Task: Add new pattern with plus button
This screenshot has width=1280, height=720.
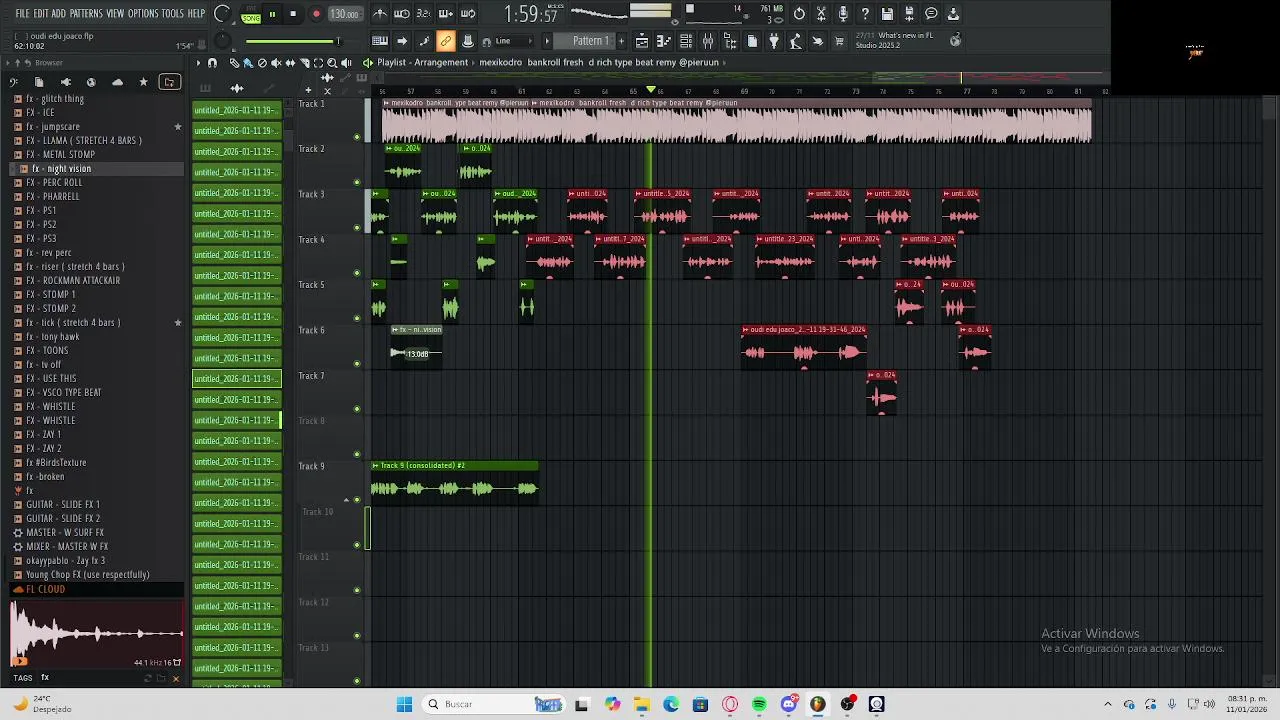Action: (x=622, y=41)
